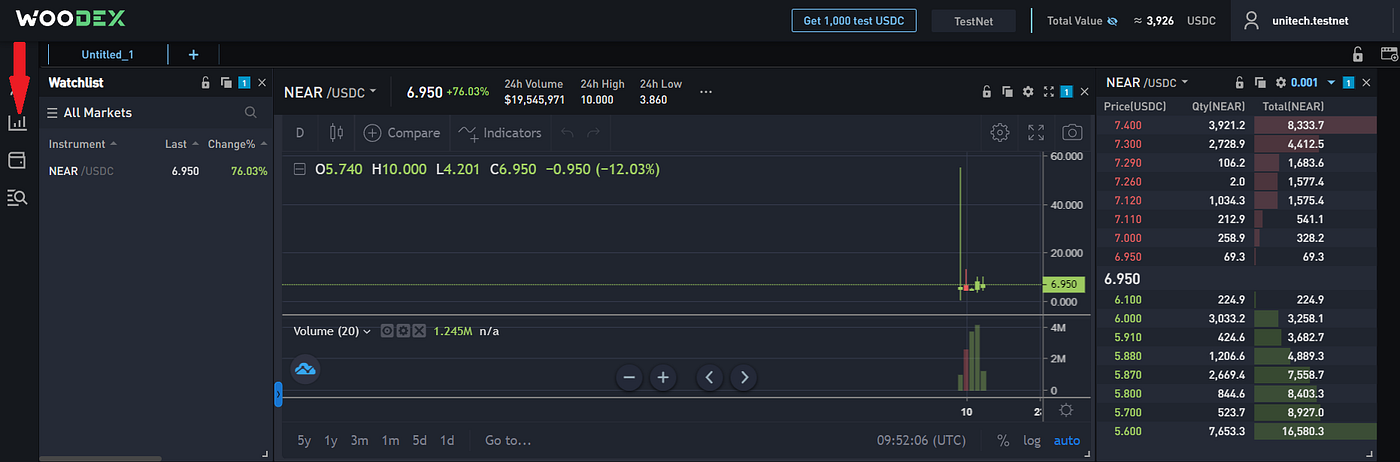Click the blue group 1 badge in Watchlist
The height and width of the screenshot is (462, 1400).
point(244,83)
